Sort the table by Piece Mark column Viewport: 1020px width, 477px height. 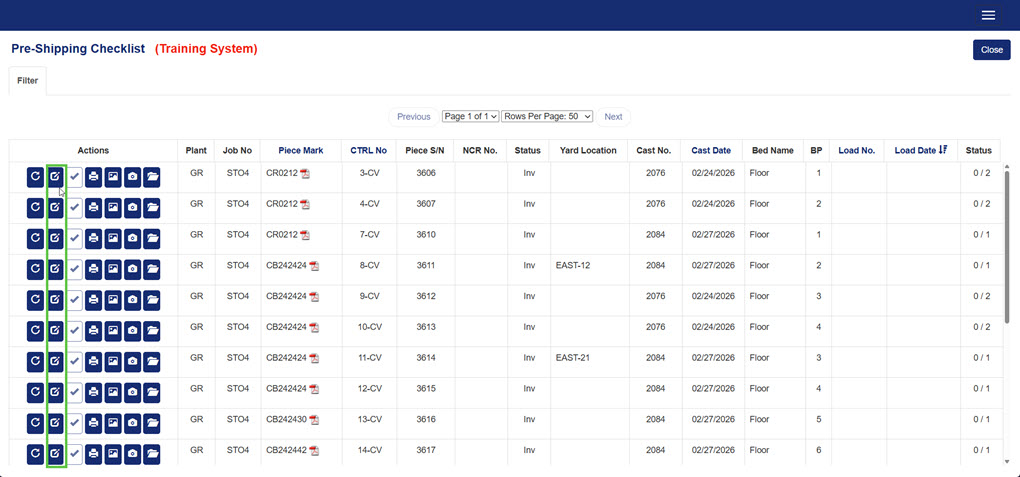tap(301, 150)
